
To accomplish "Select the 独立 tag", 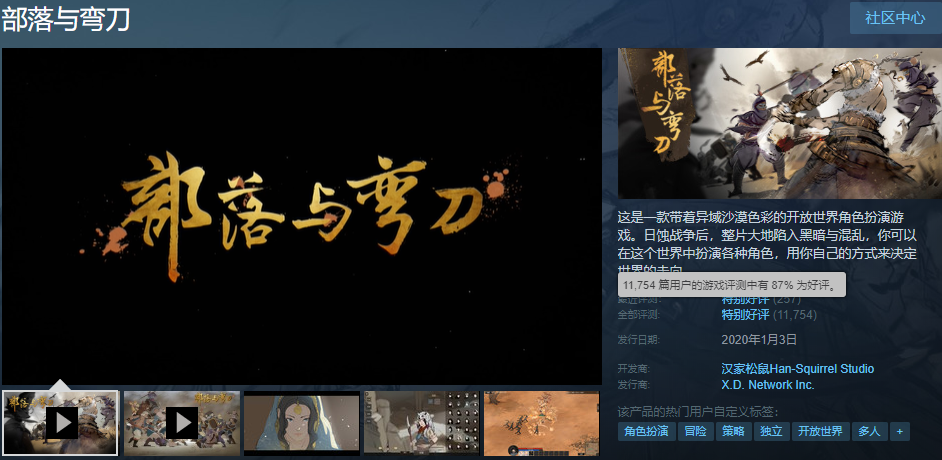I will pos(771,431).
